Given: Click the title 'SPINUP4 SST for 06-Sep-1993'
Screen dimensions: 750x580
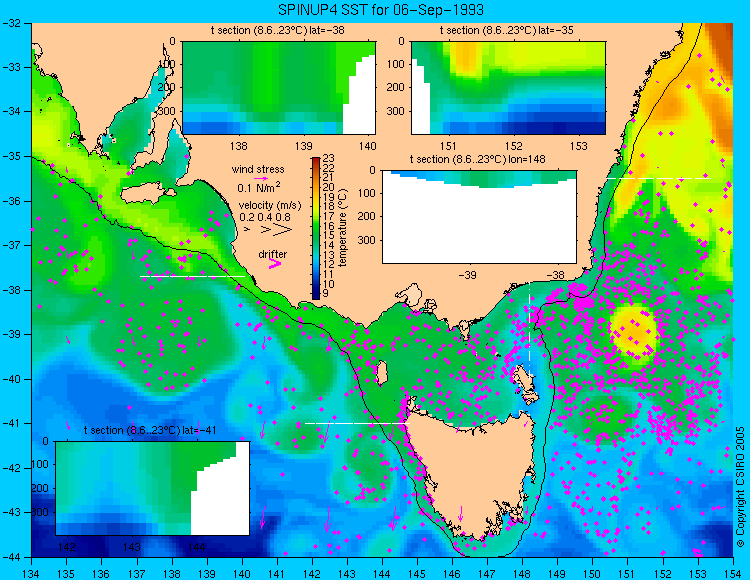Looking at the screenshot, I should coord(381,10).
